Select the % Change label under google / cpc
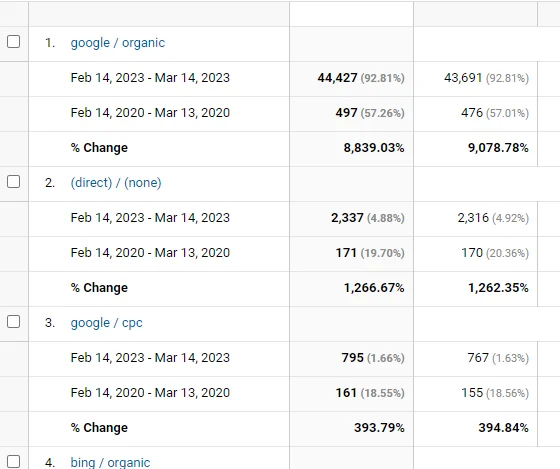560x469 pixels. point(99,428)
